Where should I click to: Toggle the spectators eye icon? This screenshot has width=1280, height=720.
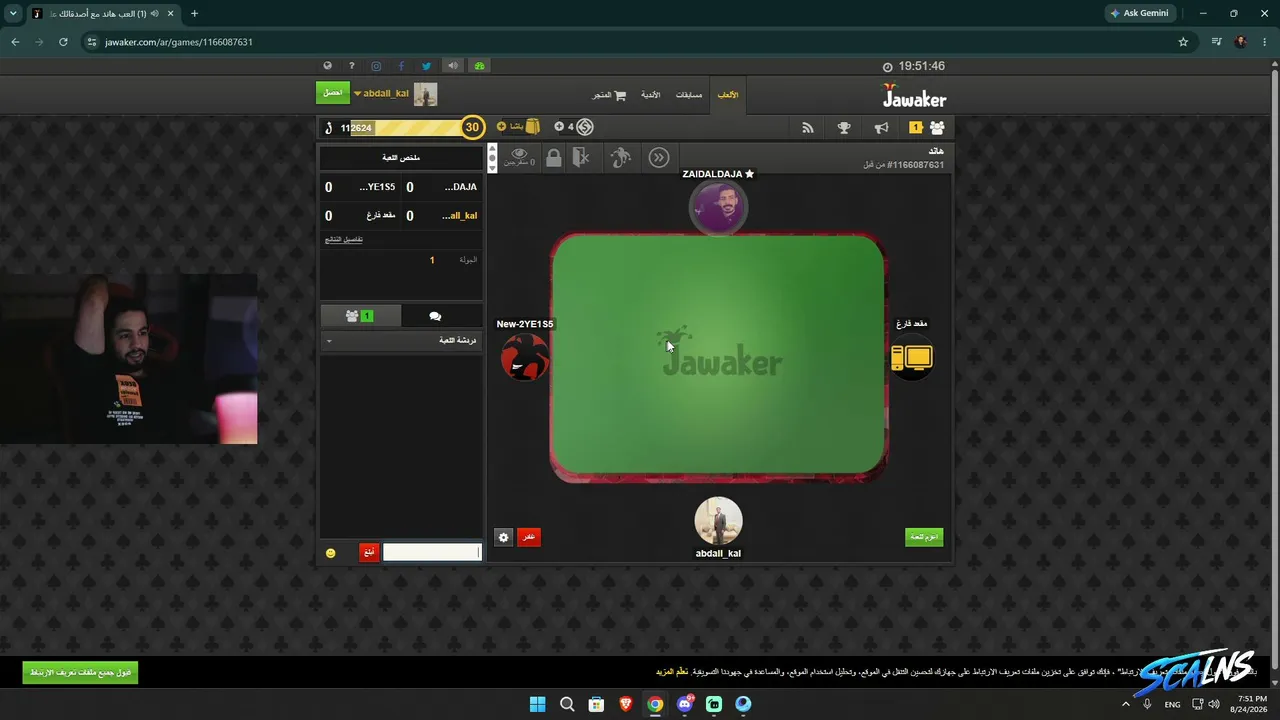(x=519, y=156)
